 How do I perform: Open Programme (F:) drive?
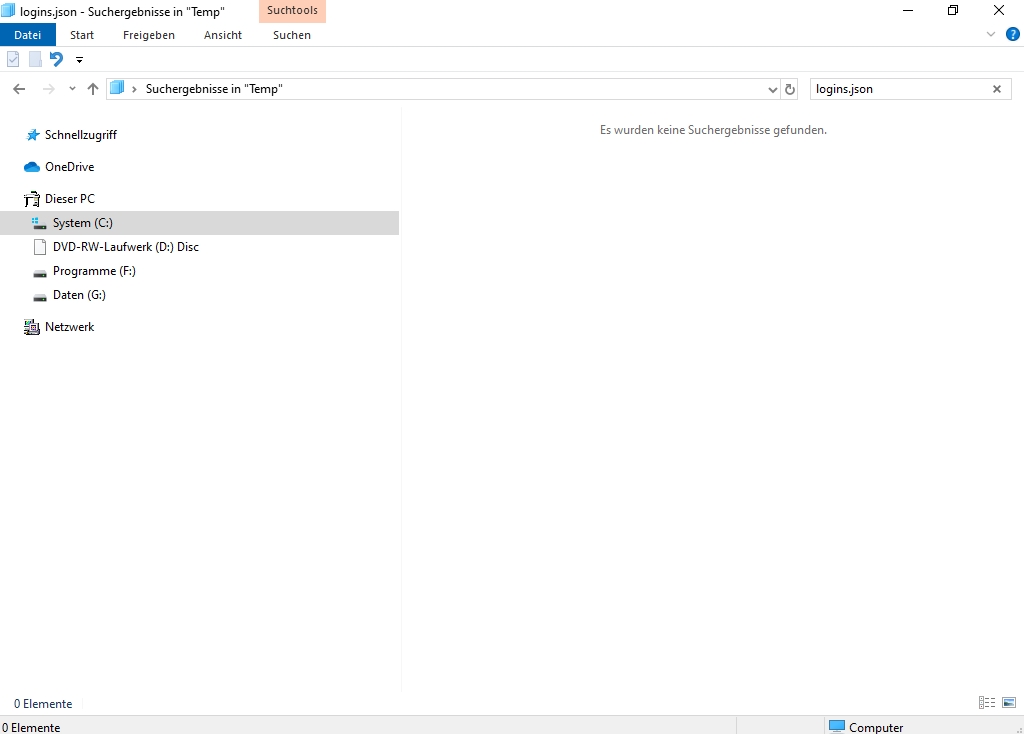pos(94,271)
